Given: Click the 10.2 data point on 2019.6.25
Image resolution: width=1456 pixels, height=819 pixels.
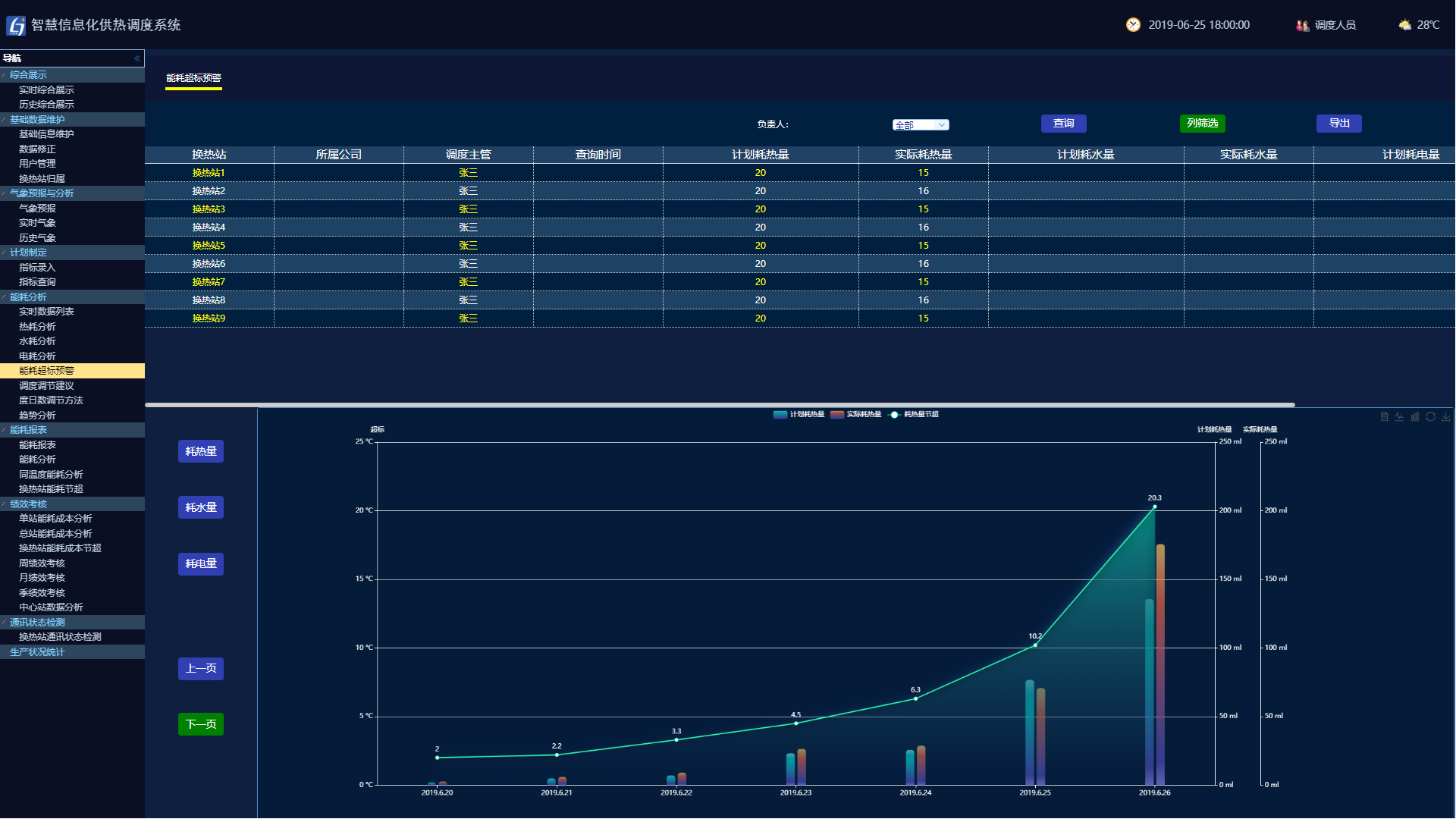Looking at the screenshot, I should (1035, 645).
